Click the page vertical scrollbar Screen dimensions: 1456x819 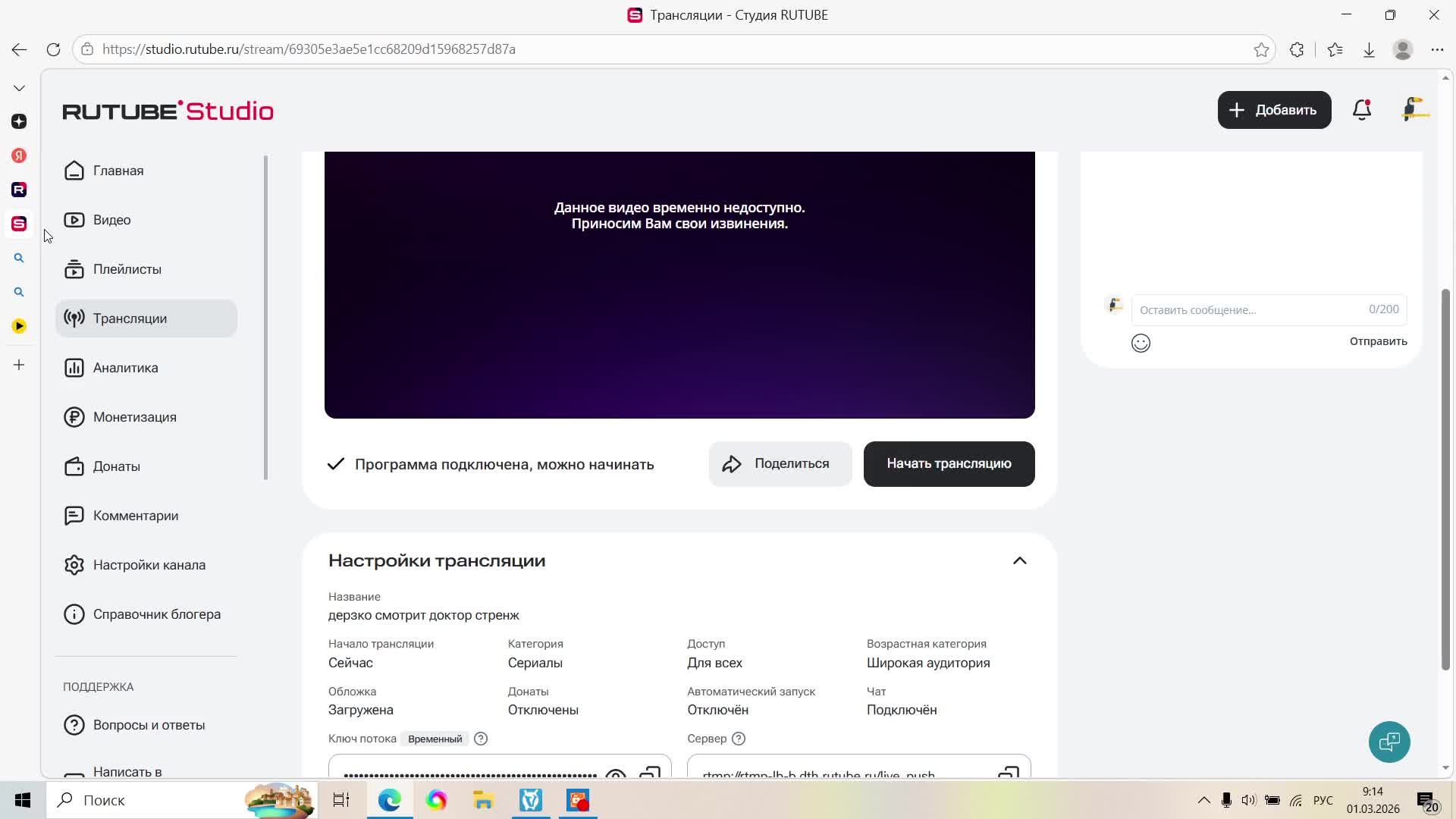1445,478
